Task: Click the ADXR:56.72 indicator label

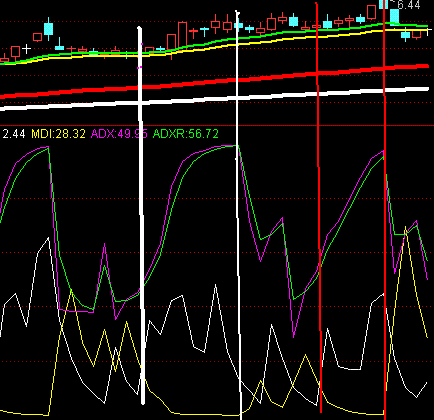Action: point(186,134)
